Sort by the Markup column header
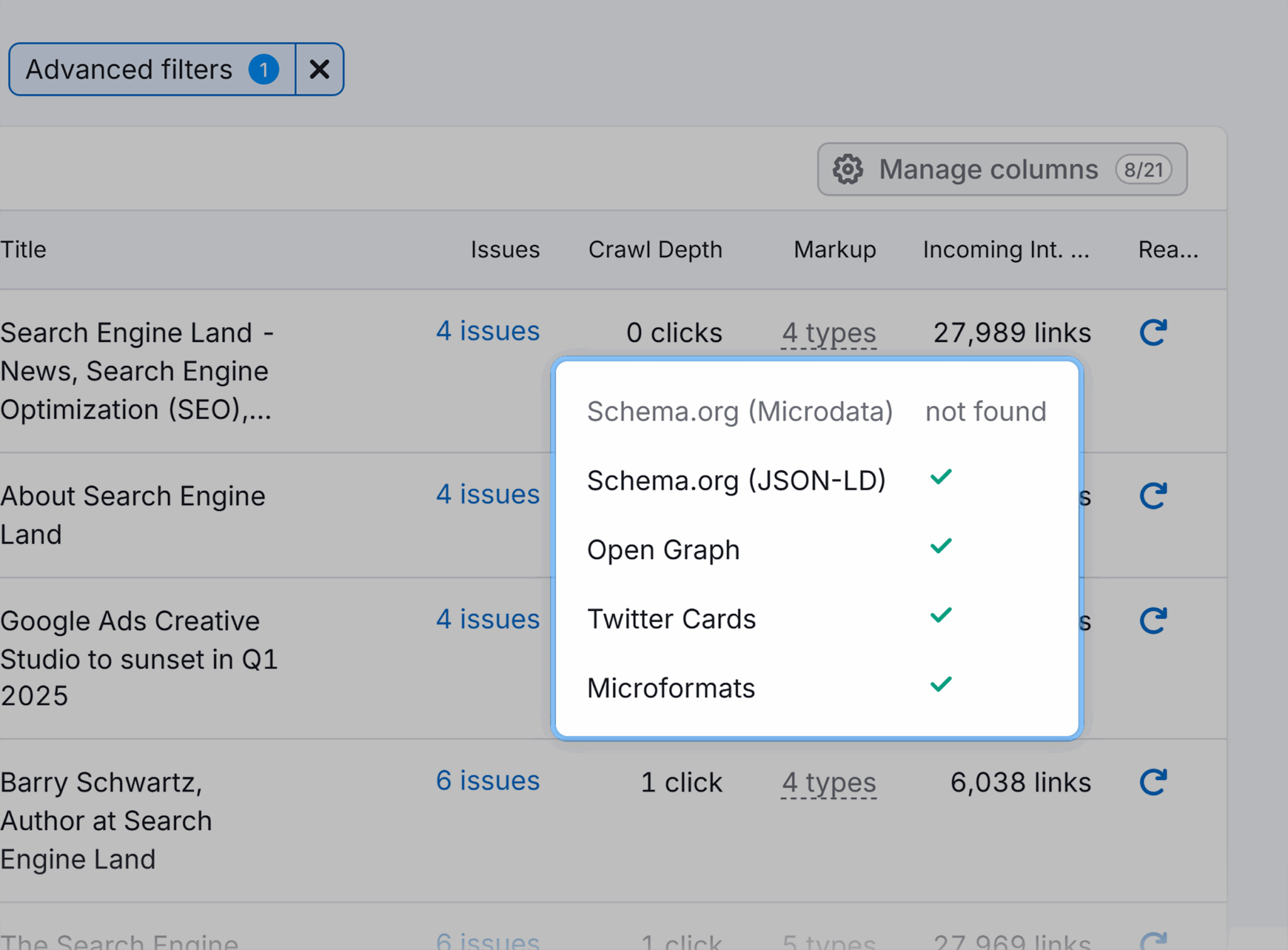Screen dimensions: 1288x950 835,250
